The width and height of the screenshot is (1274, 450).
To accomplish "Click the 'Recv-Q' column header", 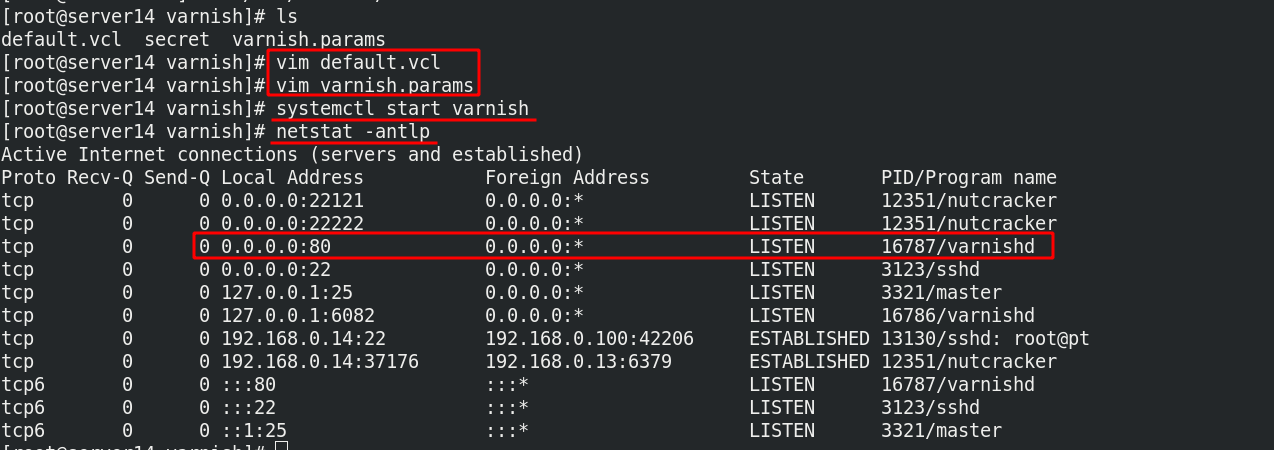I will coord(100,178).
